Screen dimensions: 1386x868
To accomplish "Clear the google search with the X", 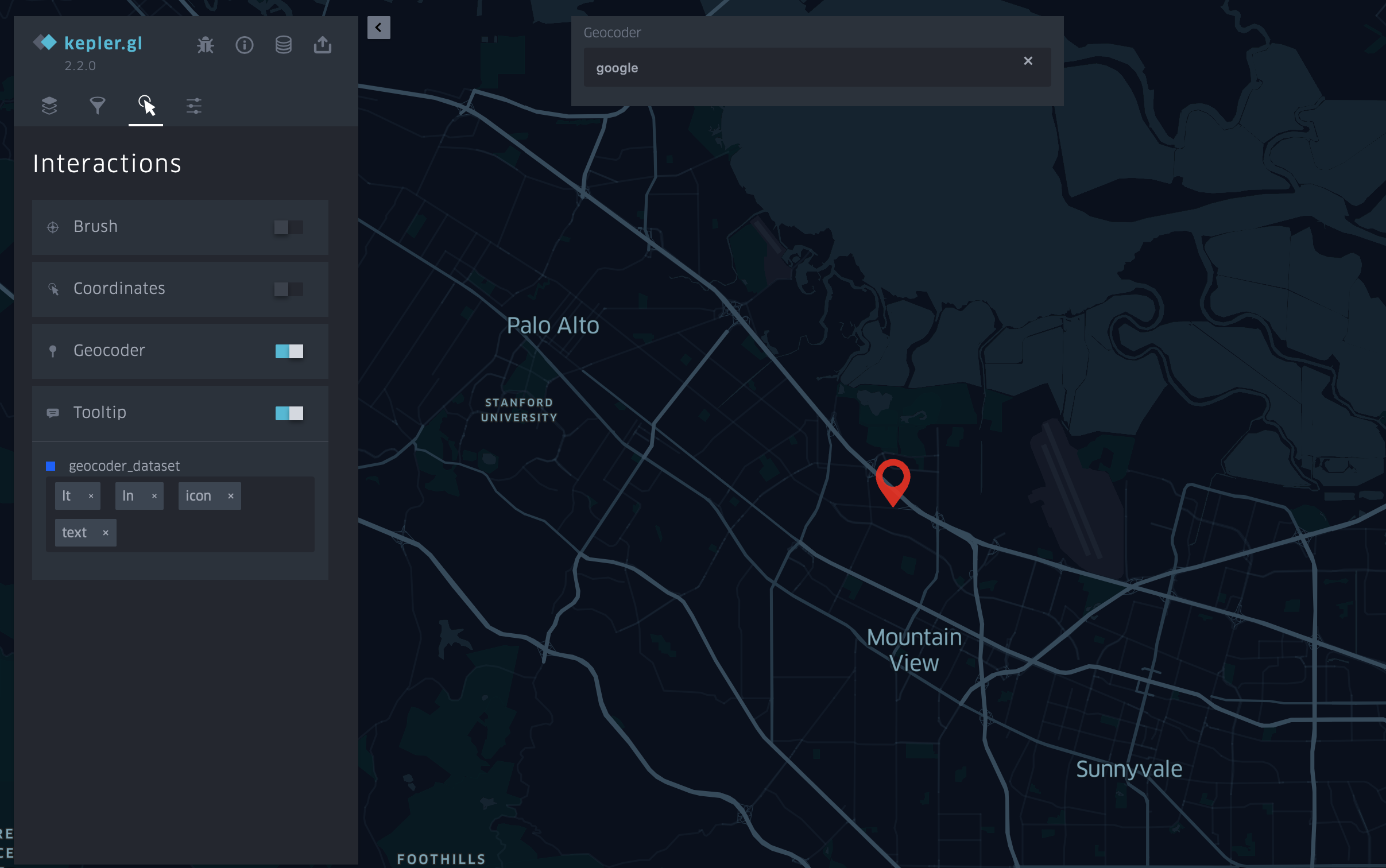I will pyautogui.click(x=1027, y=61).
